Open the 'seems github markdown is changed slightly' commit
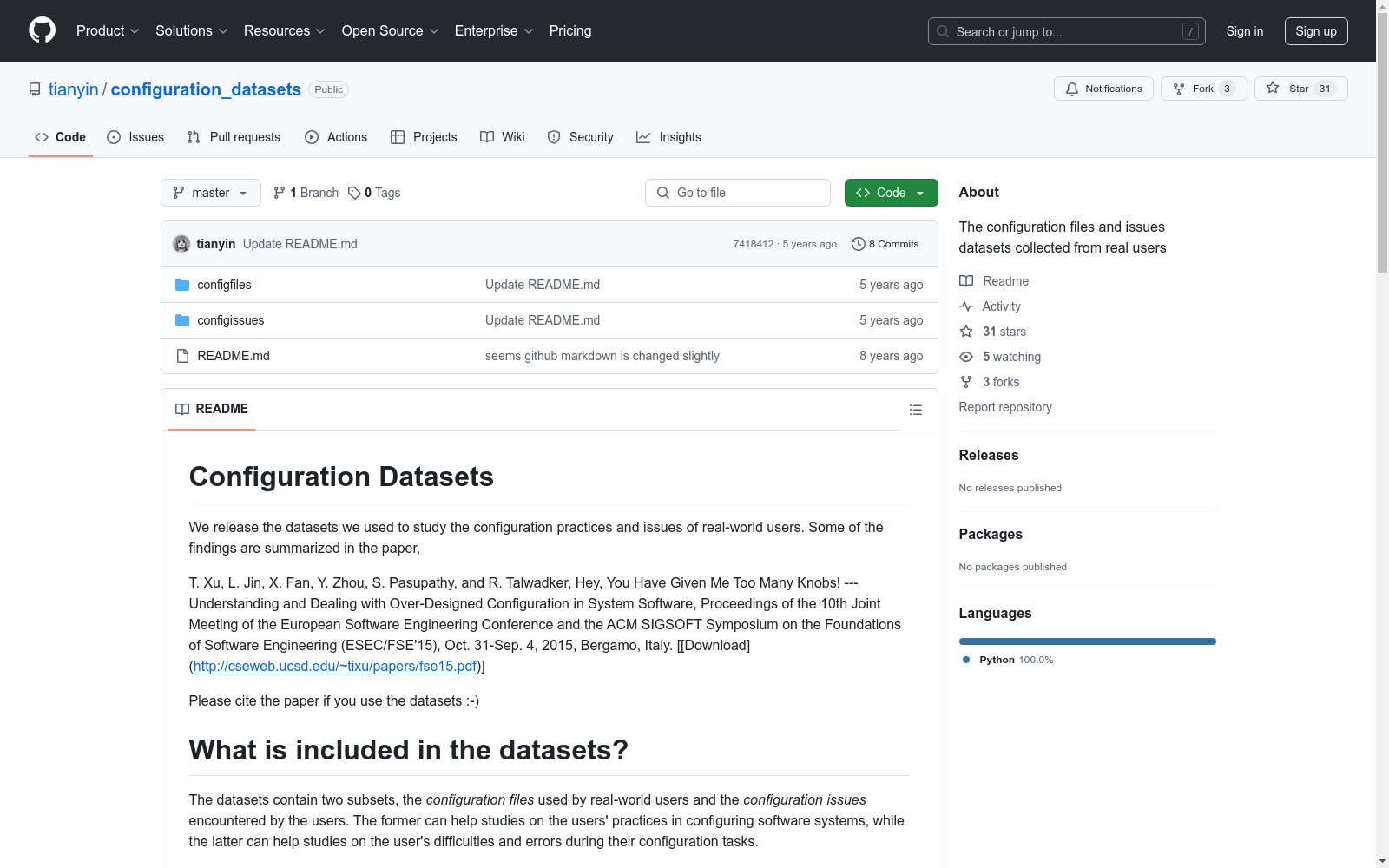Viewport: 1389px width, 868px height. [602, 356]
